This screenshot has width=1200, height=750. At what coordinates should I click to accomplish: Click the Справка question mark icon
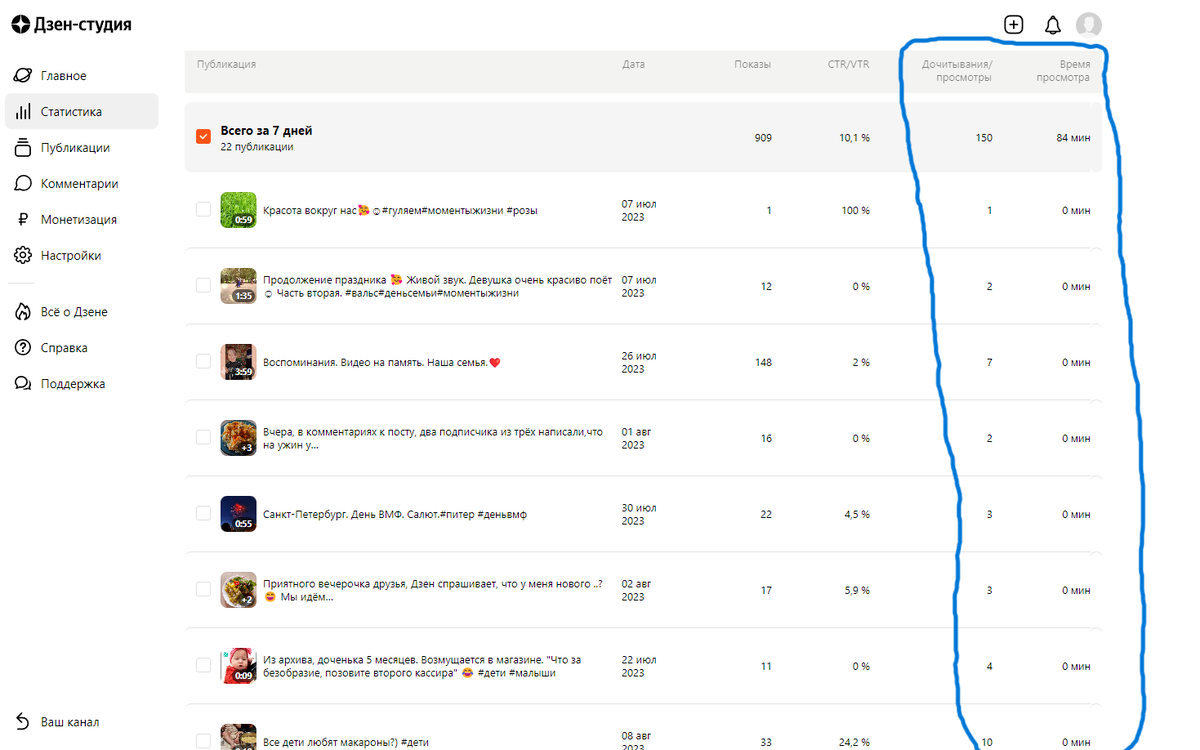click(23, 348)
